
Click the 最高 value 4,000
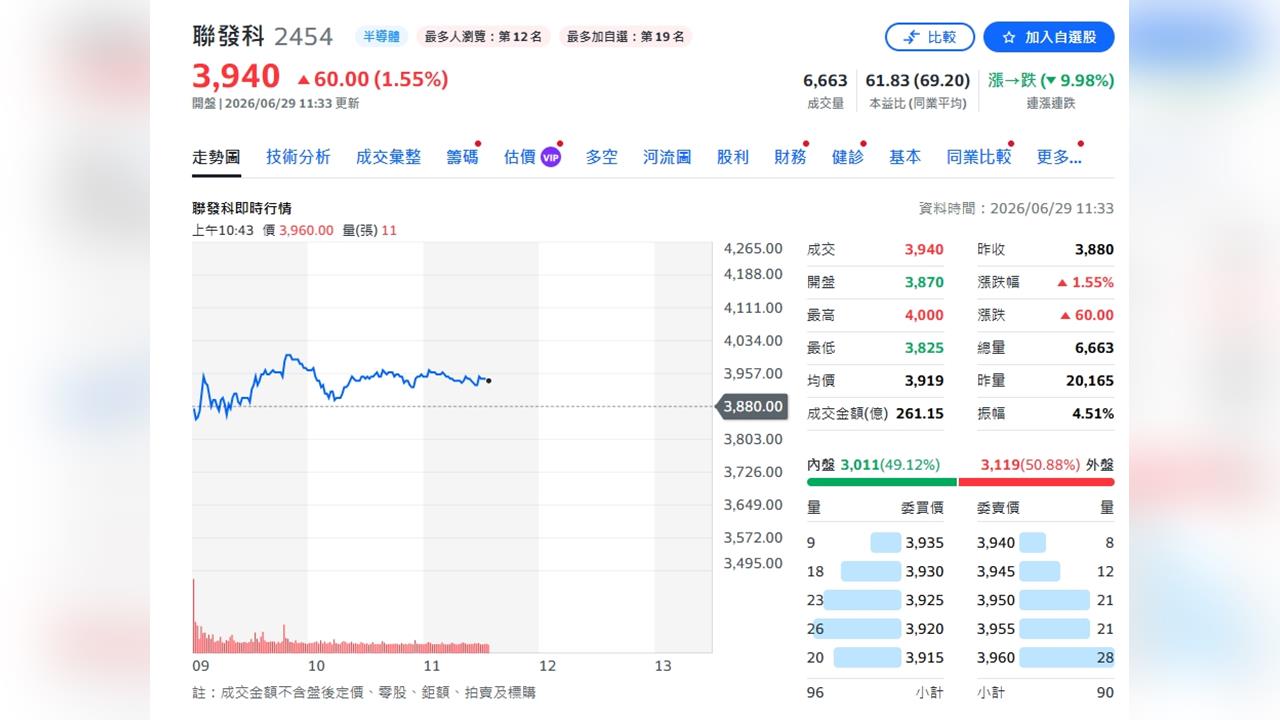click(924, 315)
